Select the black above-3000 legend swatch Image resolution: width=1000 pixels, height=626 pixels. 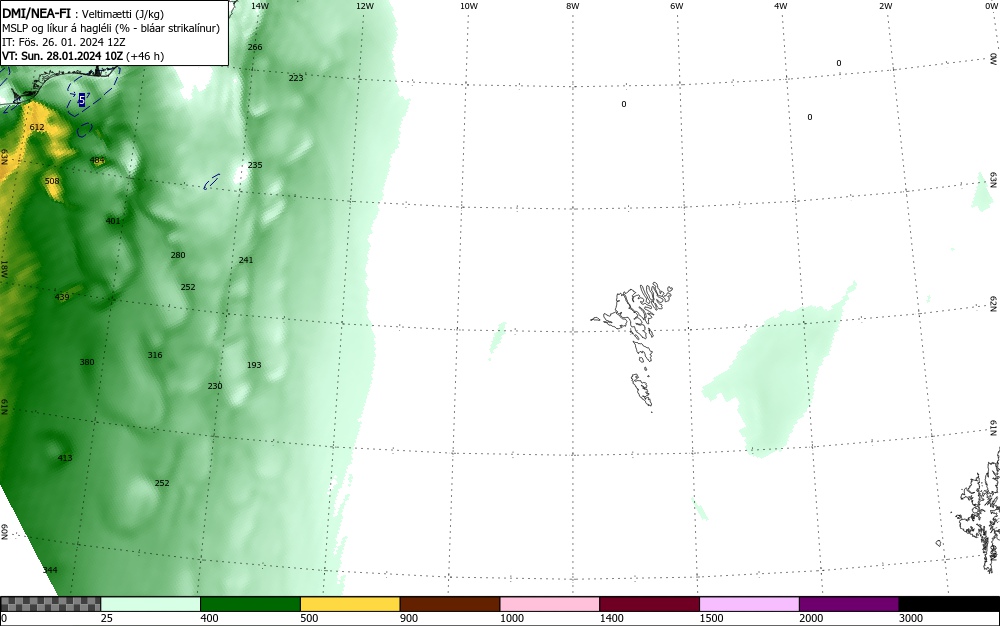(949, 604)
